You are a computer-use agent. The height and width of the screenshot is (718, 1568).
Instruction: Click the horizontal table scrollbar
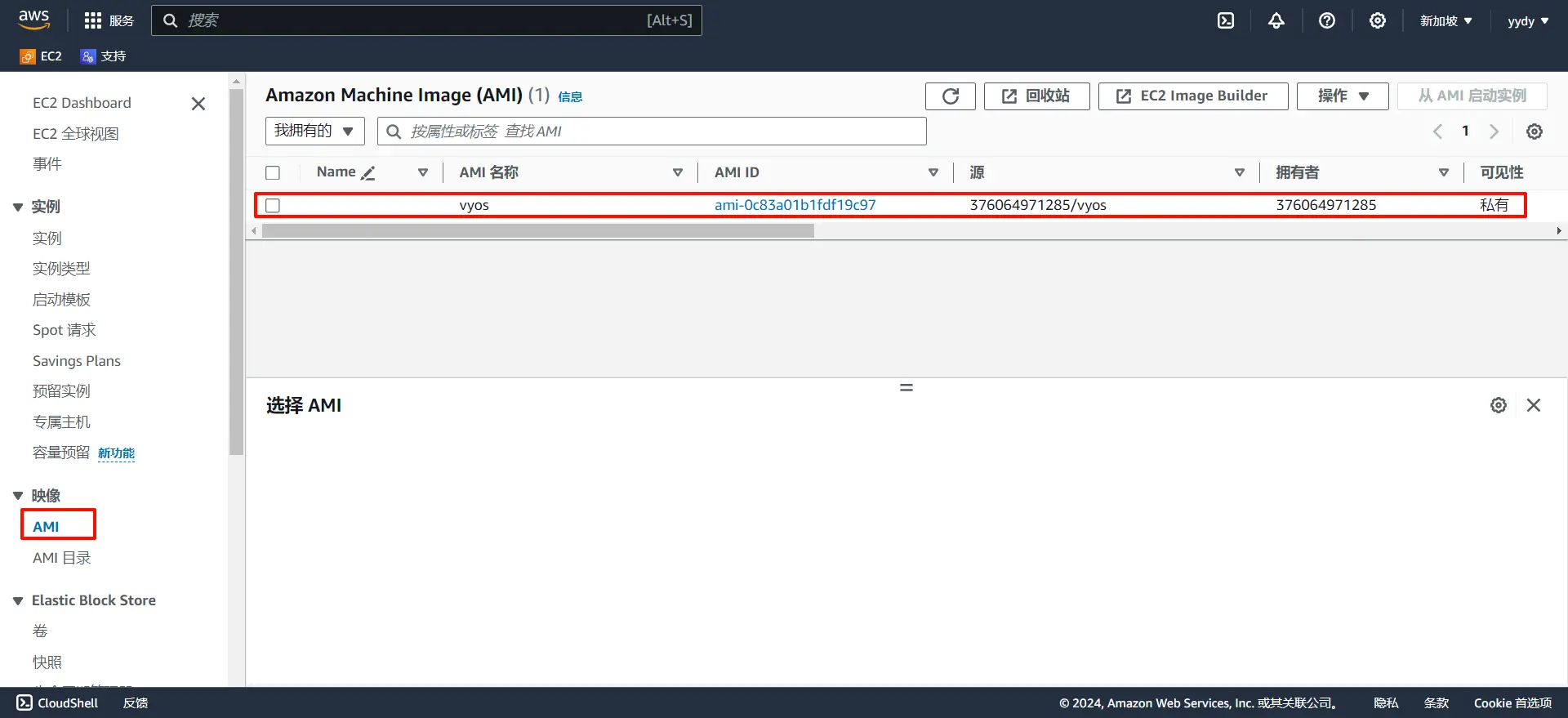click(x=538, y=231)
